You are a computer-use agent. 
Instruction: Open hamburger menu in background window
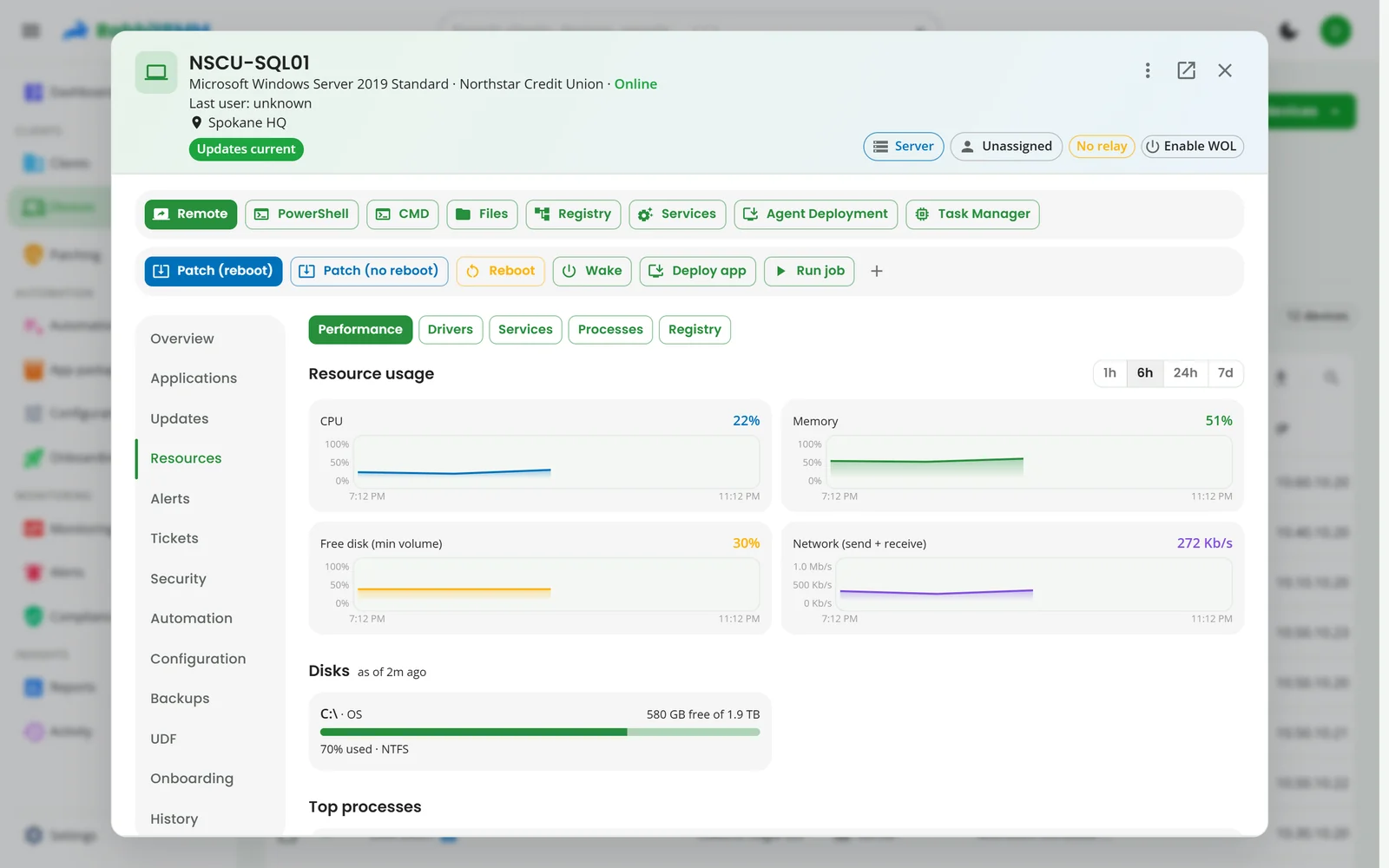pos(31,31)
